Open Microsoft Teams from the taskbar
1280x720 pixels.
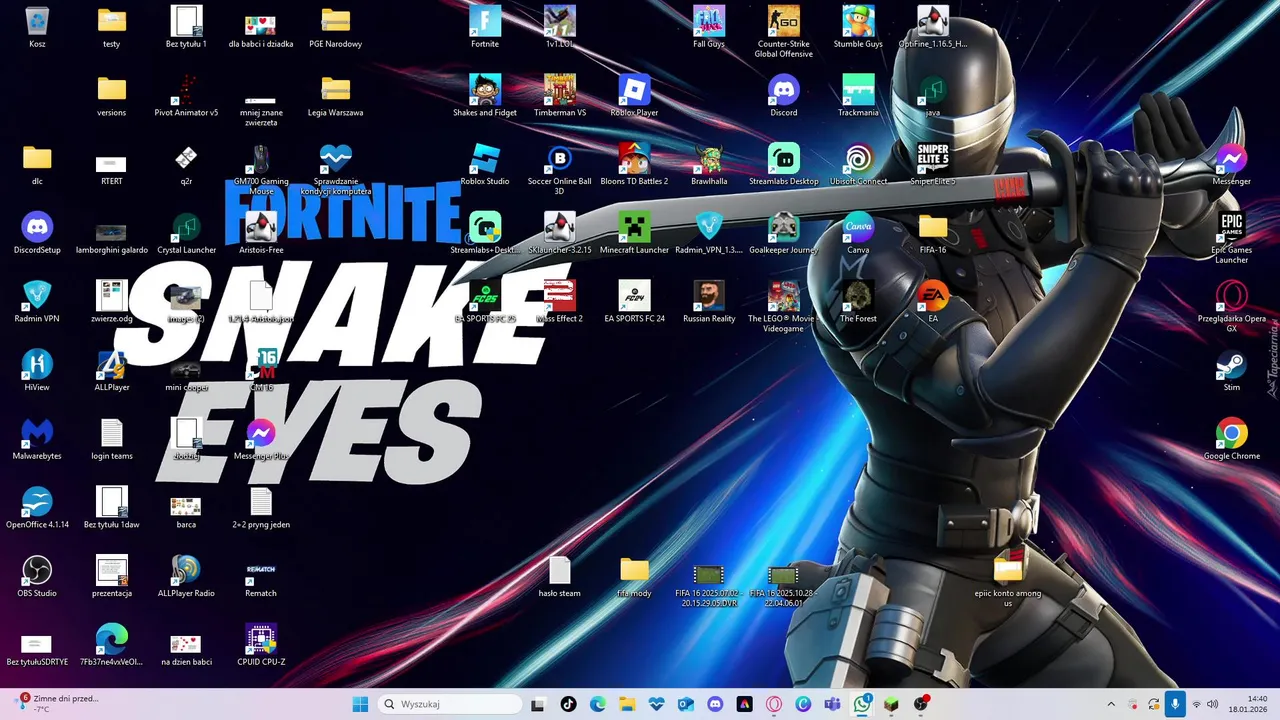tap(832, 704)
